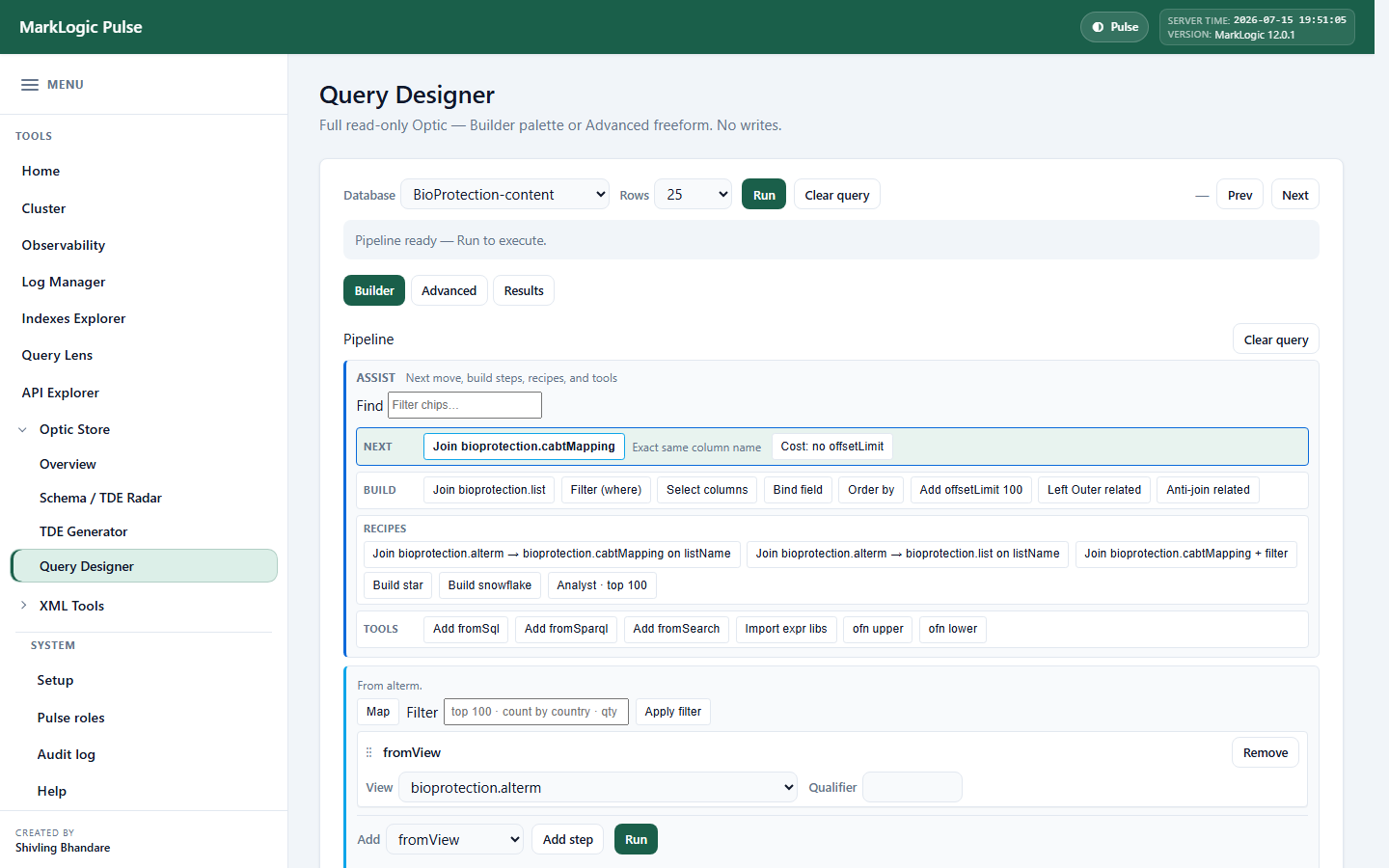Open Cluster in the sidebar

click(x=43, y=208)
